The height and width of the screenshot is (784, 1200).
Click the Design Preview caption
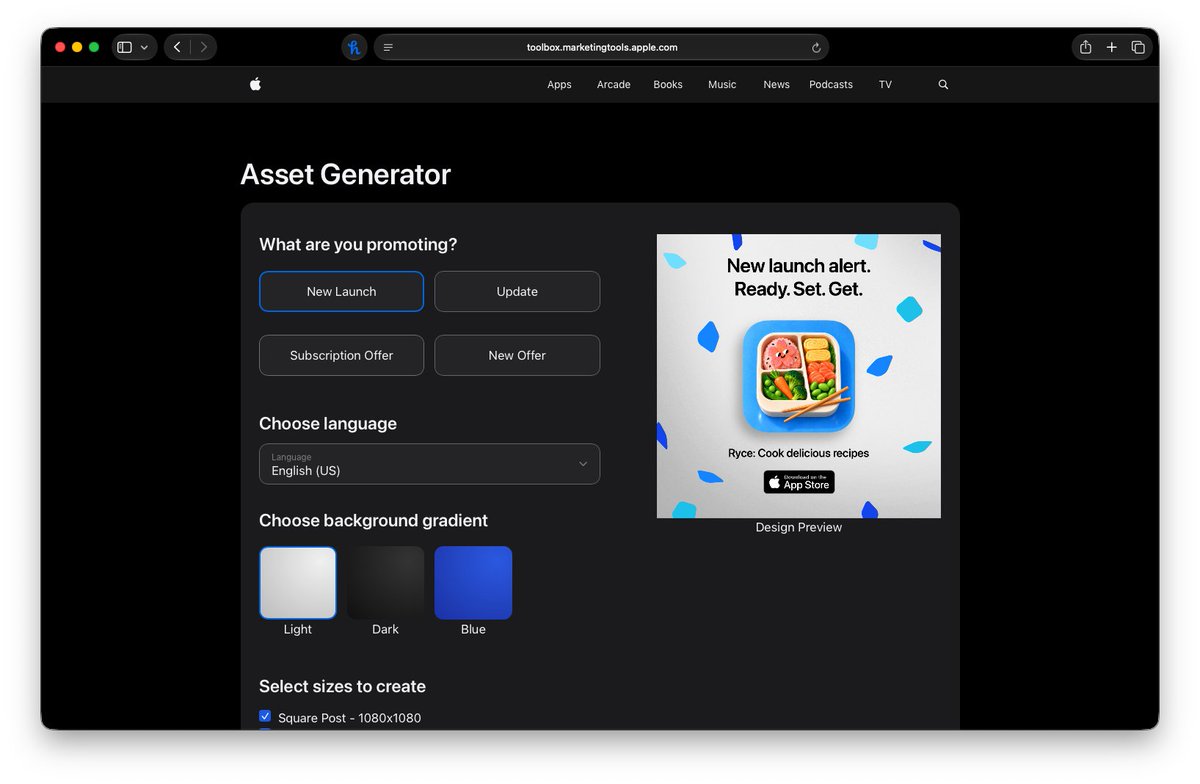pos(798,527)
